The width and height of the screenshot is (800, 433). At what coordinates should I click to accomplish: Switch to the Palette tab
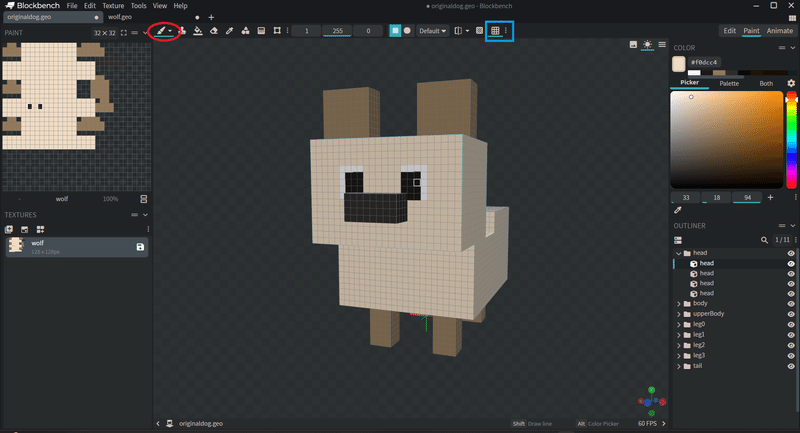(x=729, y=83)
